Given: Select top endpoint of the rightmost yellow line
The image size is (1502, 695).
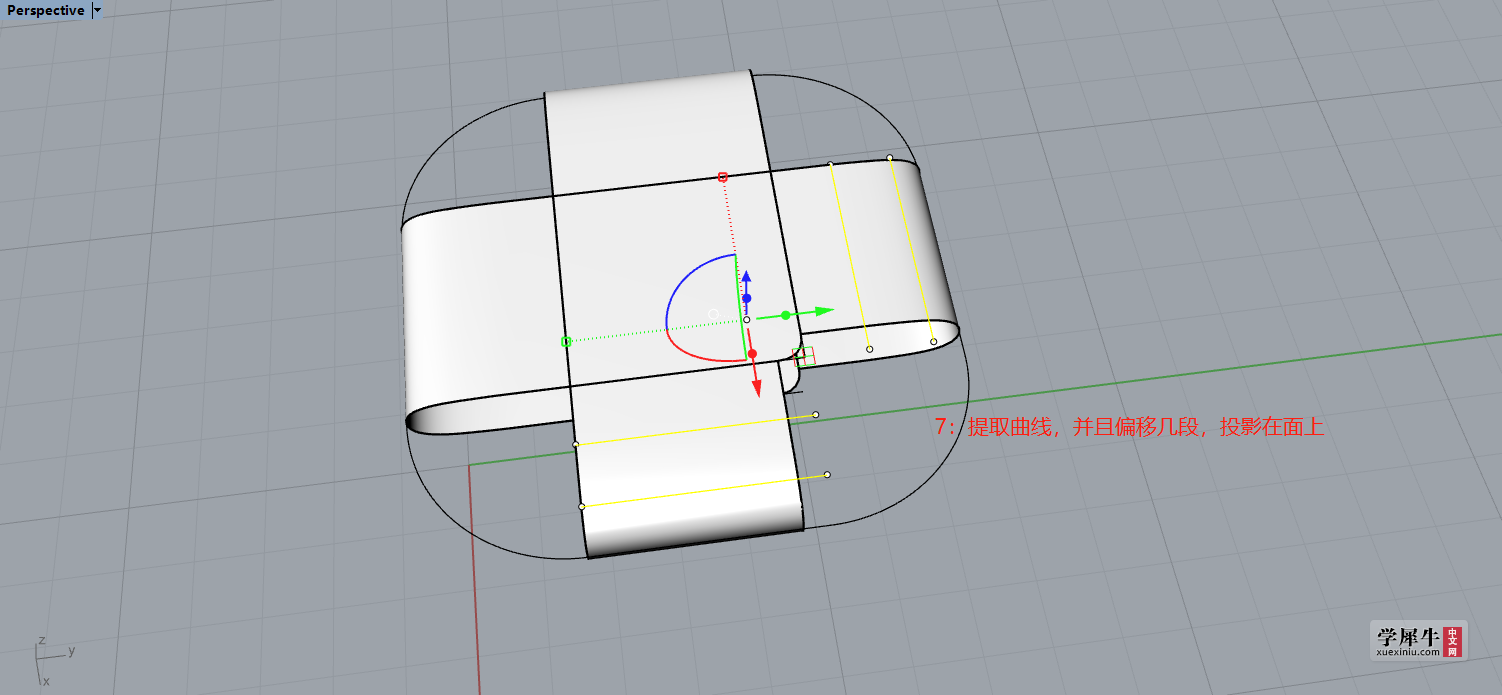Looking at the screenshot, I should coord(890,158).
